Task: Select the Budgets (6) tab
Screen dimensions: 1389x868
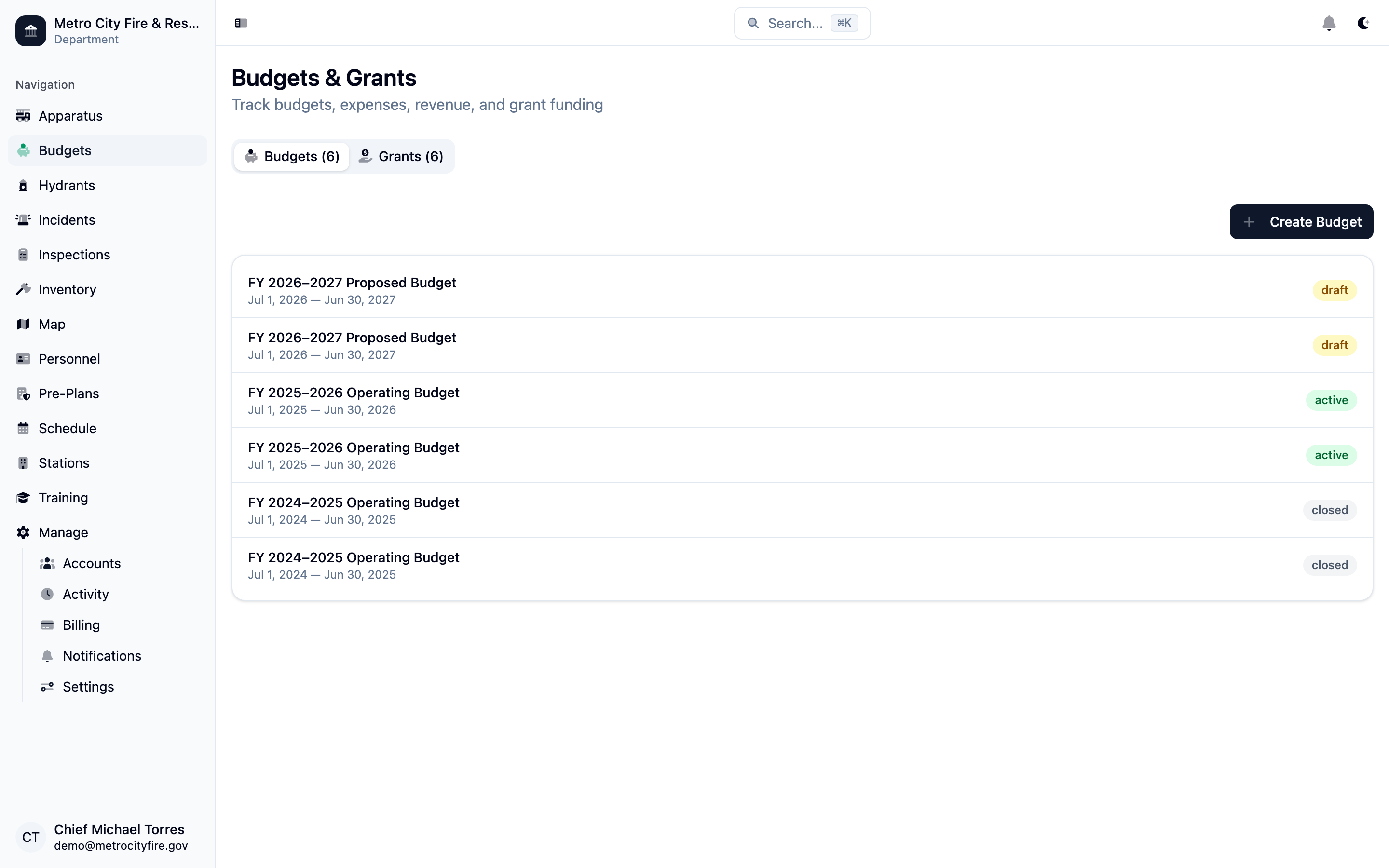Action: 292,156
